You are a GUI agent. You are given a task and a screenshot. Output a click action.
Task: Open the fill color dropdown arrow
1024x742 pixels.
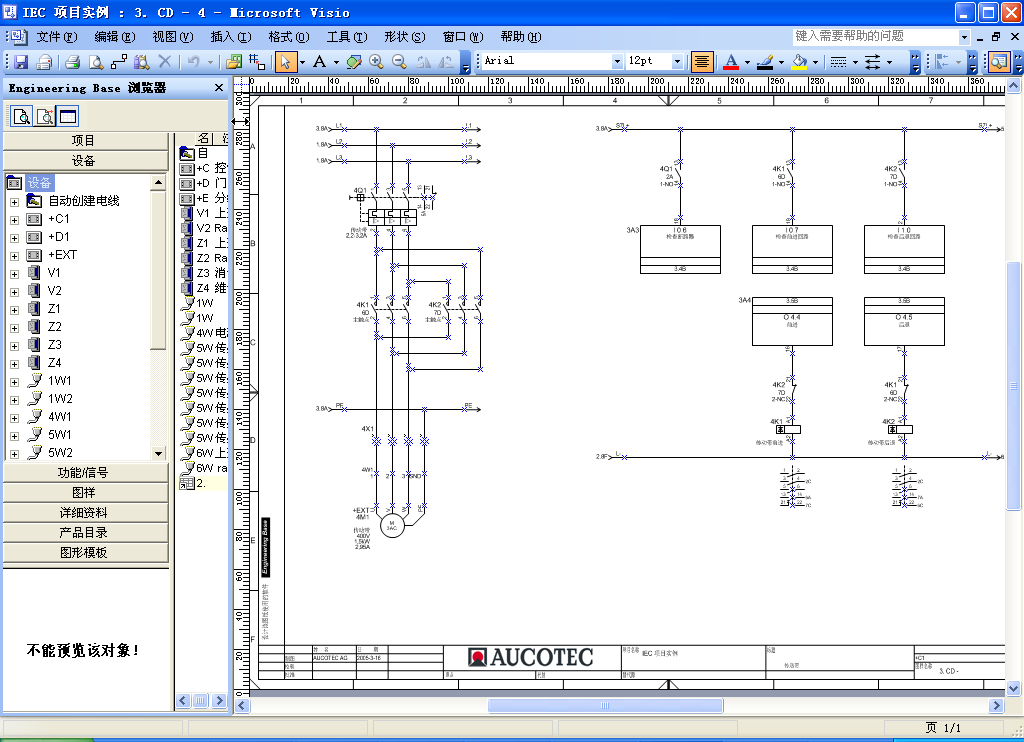pos(816,63)
